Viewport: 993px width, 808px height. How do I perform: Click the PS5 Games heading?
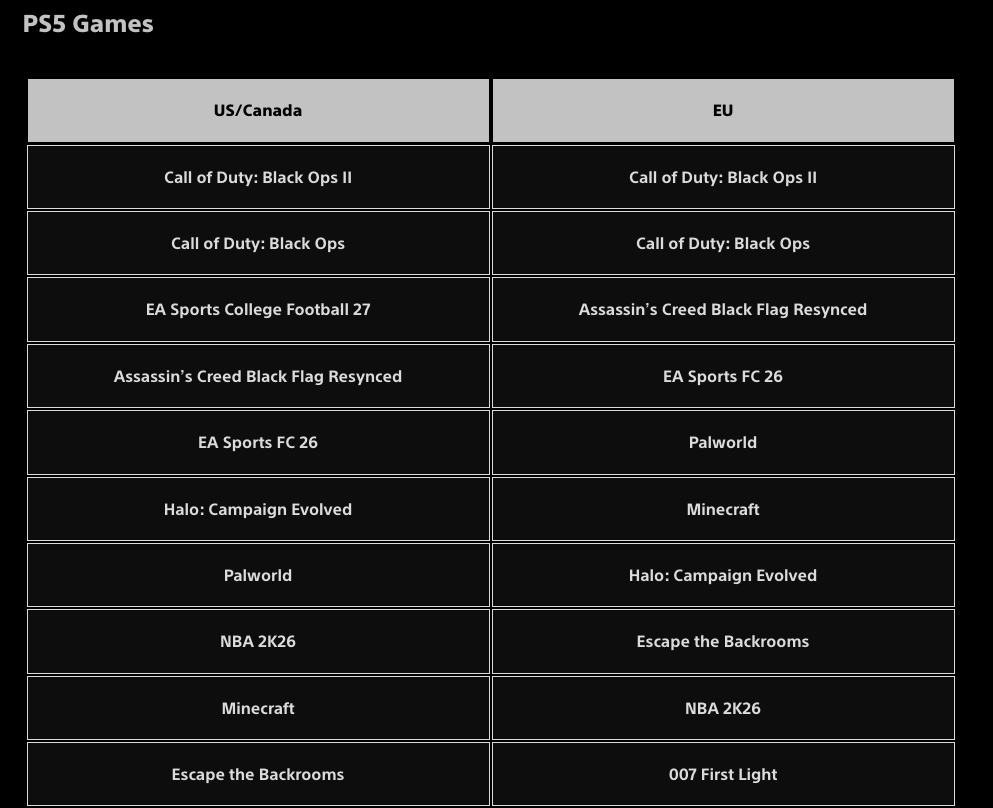(x=88, y=24)
